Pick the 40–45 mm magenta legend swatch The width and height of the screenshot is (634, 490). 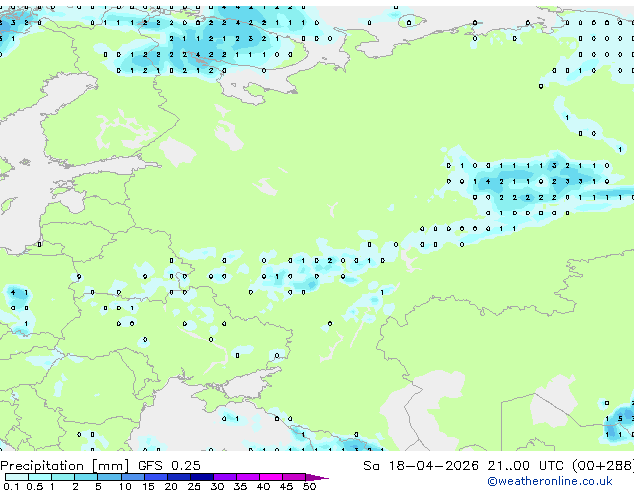pyautogui.click(x=271, y=477)
